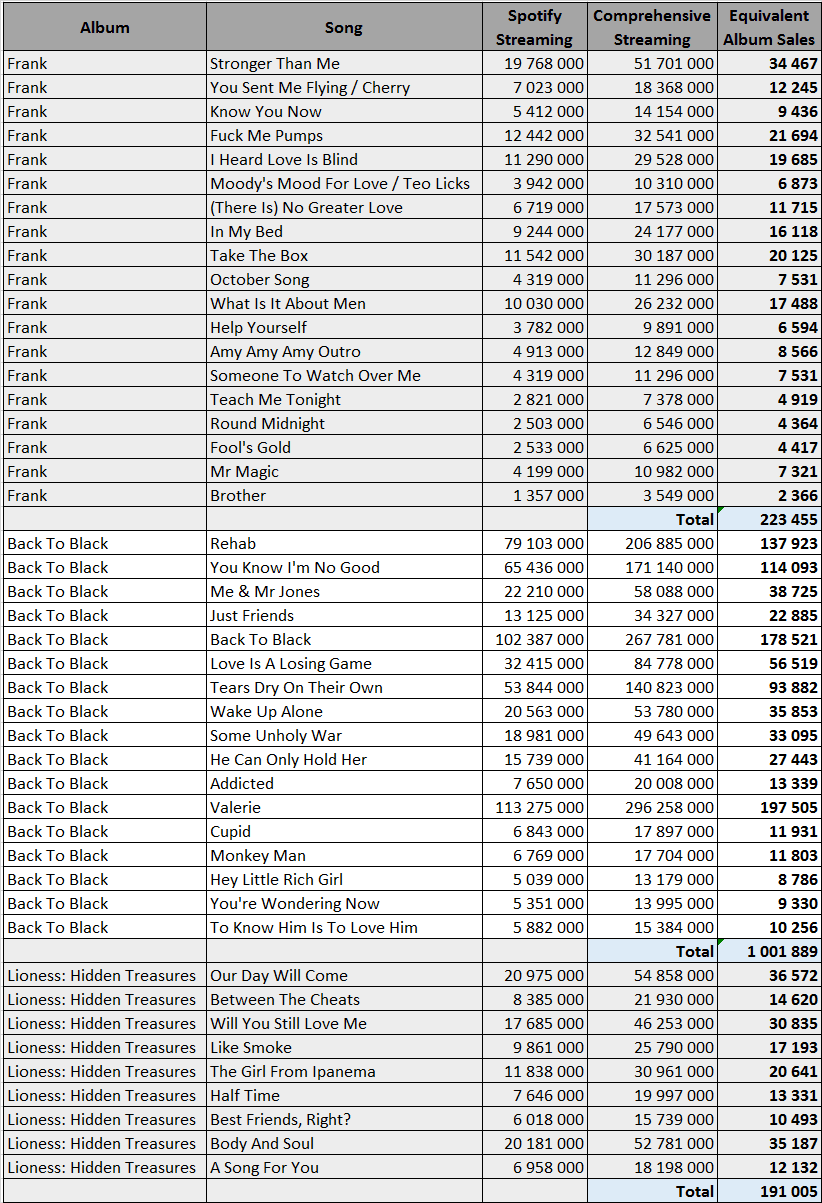The height and width of the screenshot is (1203, 822).
Task: Select the Wake Up Alone cell
Action: pos(344,711)
